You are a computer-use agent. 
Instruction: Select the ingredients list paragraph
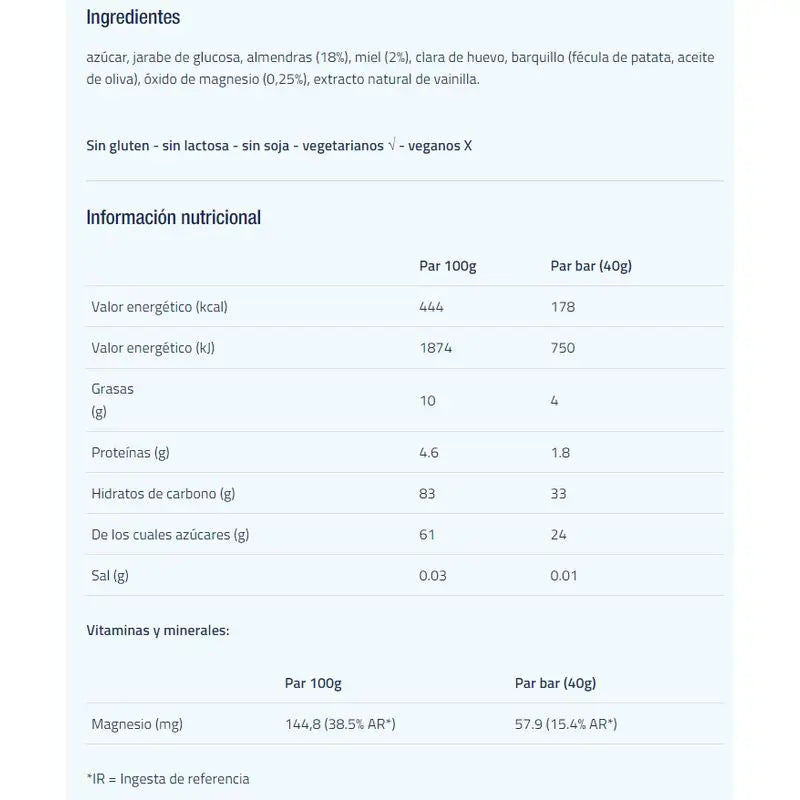(400, 68)
